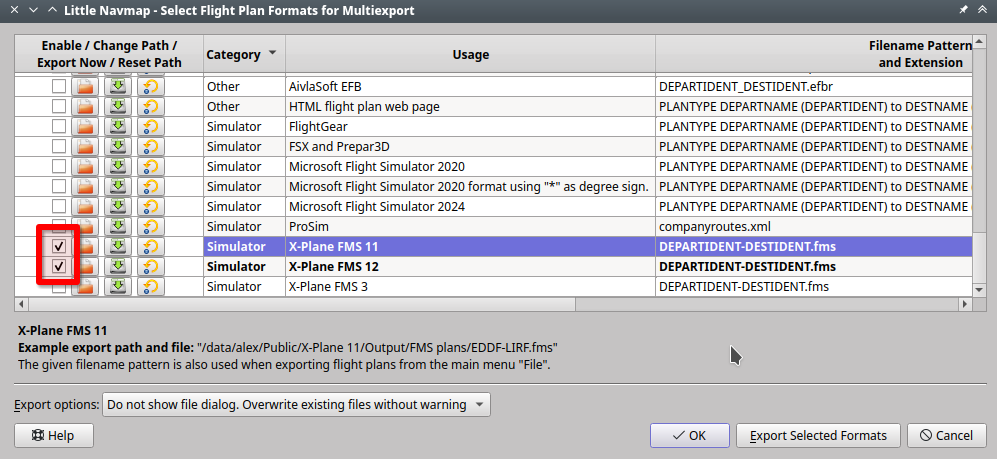Click Export Selected Formats button
997x459 pixels.
coord(818,435)
